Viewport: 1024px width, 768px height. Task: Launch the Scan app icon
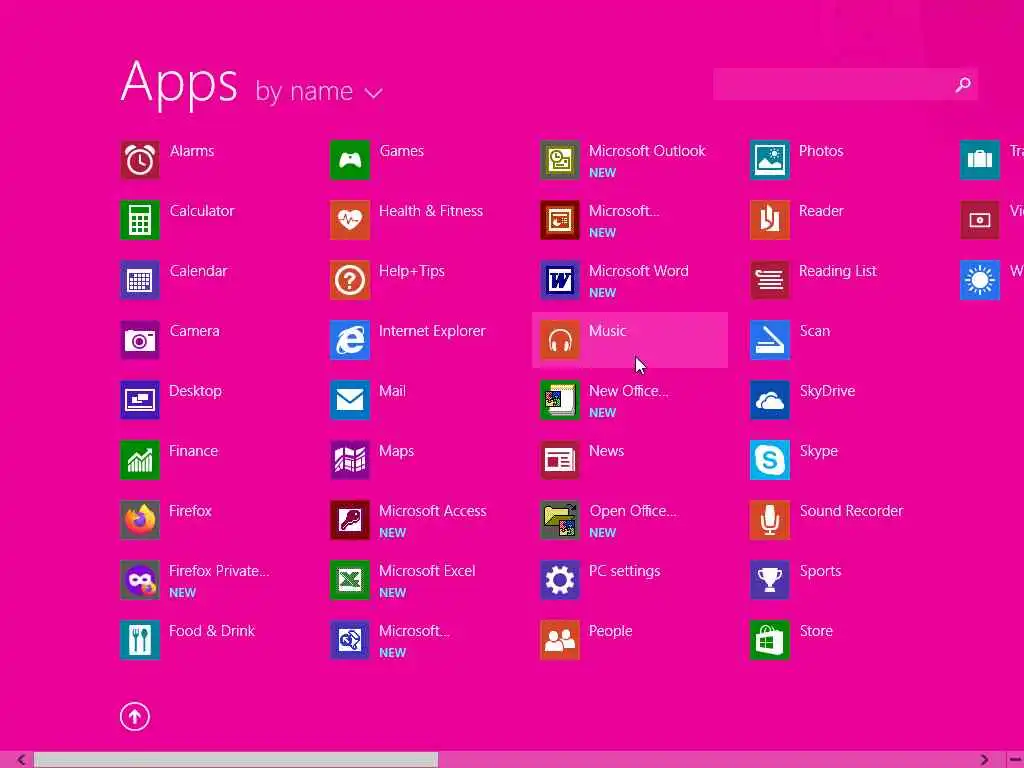[x=770, y=340]
